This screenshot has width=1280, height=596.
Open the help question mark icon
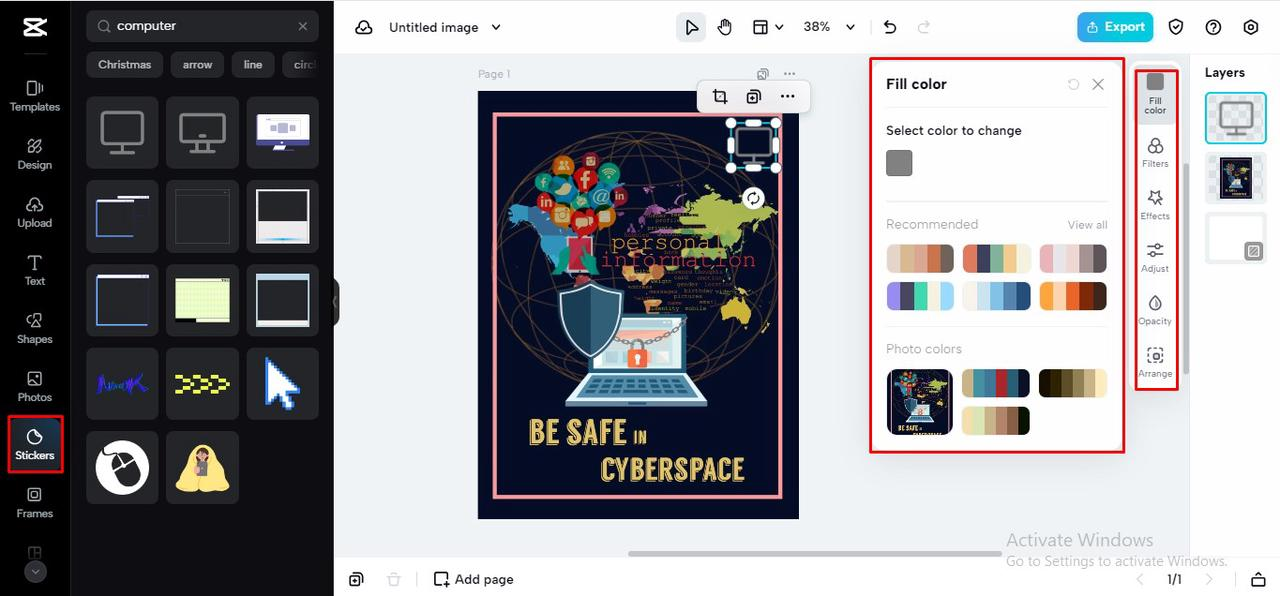pyautogui.click(x=1213, y=27)
